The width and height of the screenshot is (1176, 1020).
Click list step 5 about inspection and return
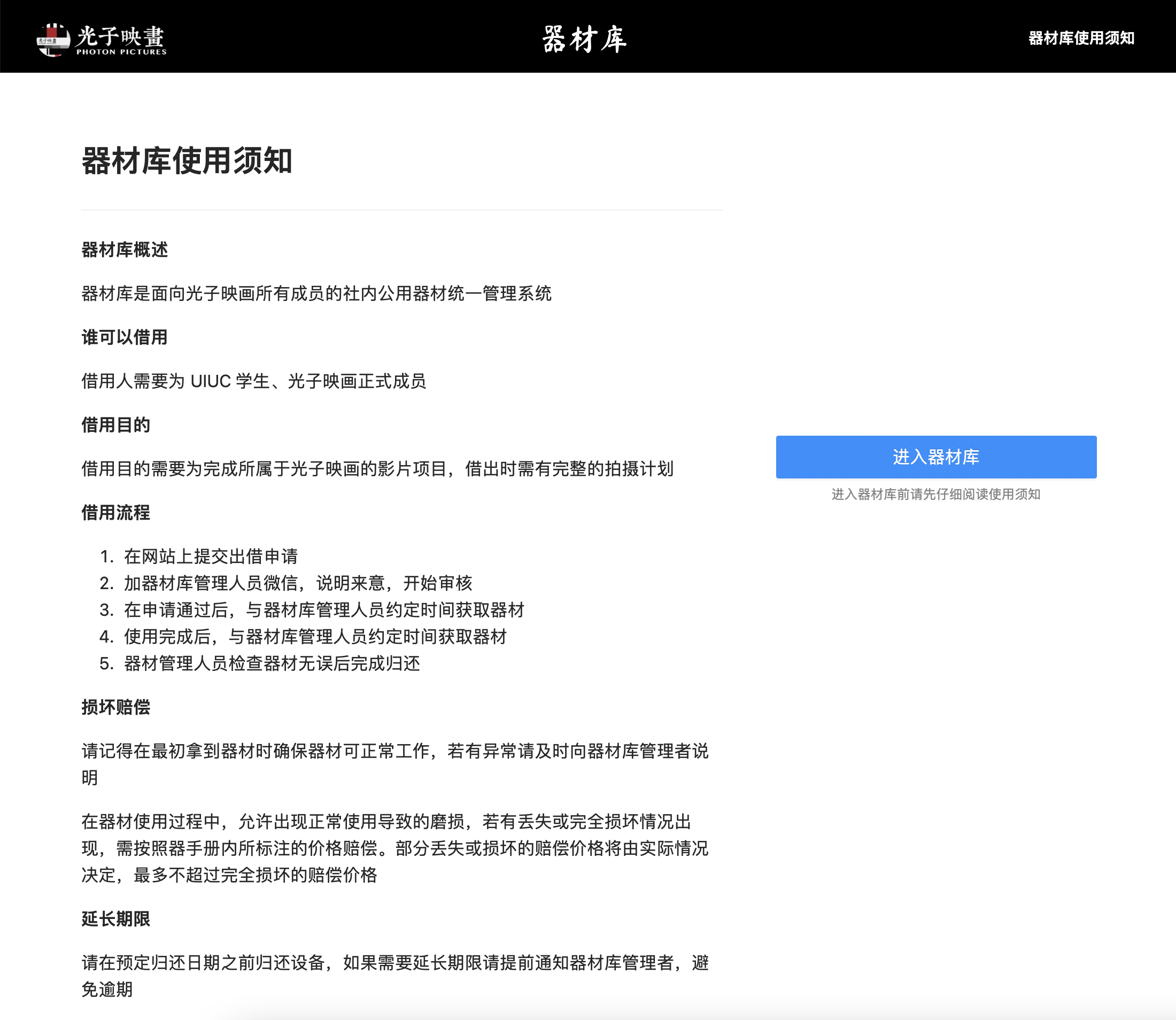(272, 663)
